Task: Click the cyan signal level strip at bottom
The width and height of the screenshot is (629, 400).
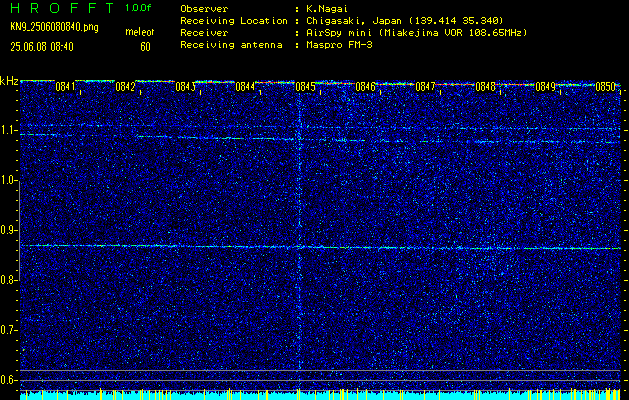Action: pos(320,395)
